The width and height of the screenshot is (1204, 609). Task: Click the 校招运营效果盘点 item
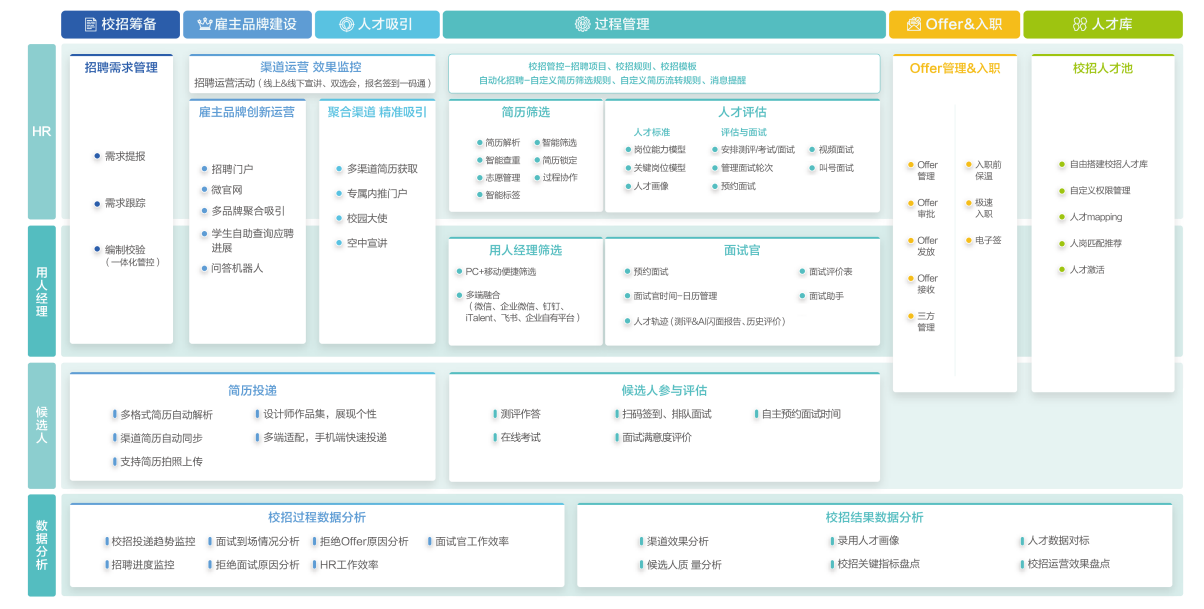[x=1068, y=564]
